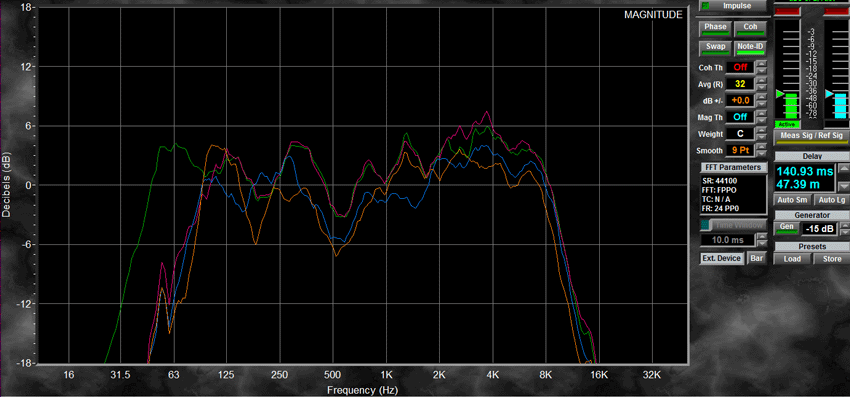The height and width of the screenshot is (397, 850).
Task: Turn on the Gen signal generator
Action: (787, 228)
